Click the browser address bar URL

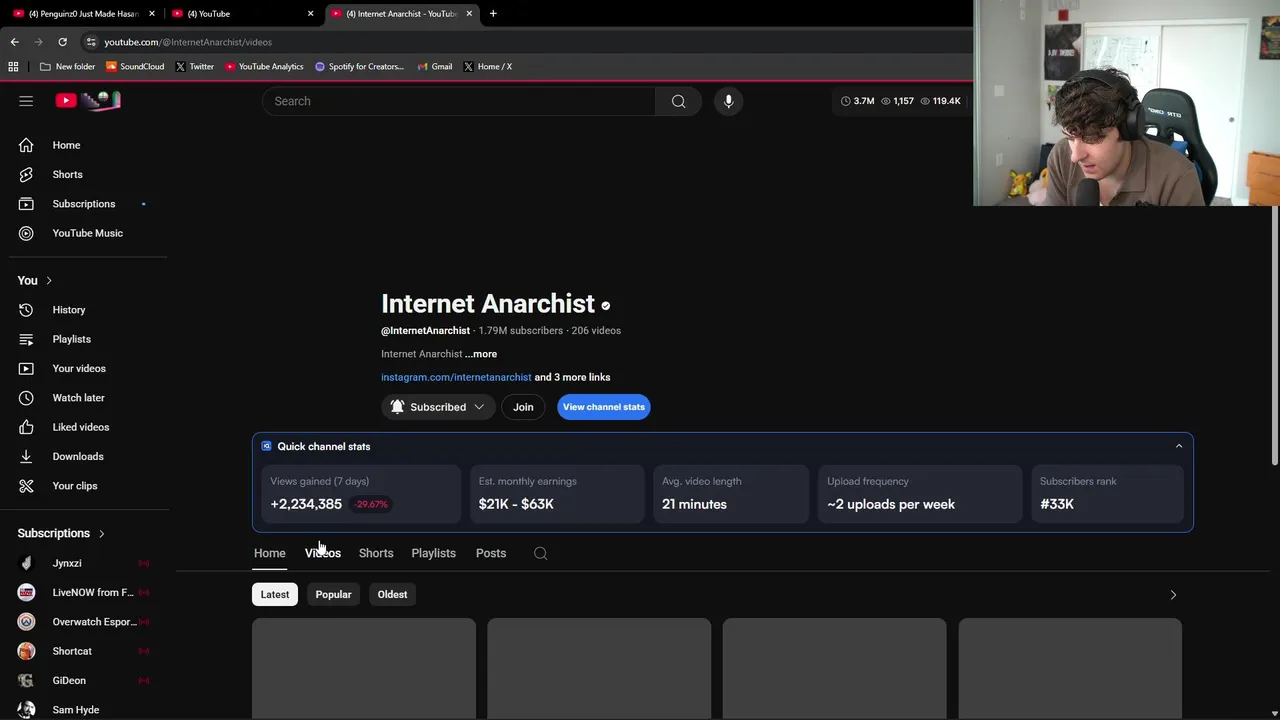[x=188, y=42]
